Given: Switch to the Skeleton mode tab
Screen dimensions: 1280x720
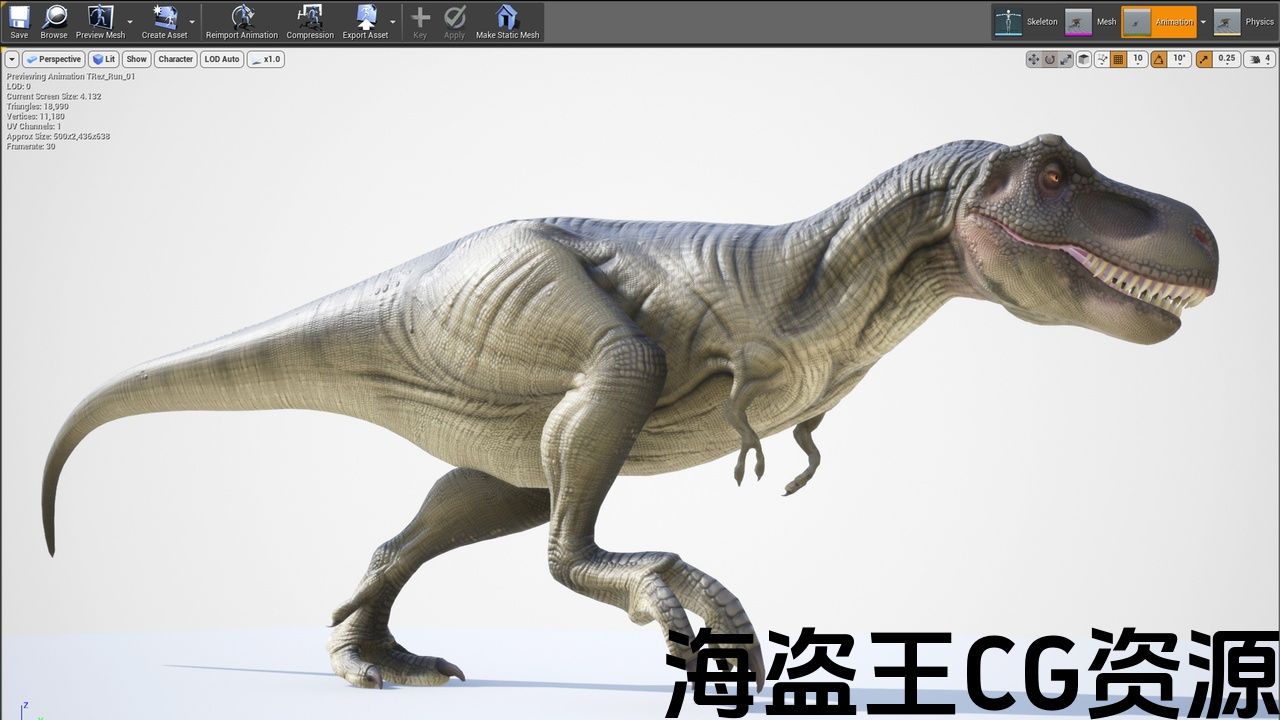Looking at the screenshot, I should pos(1027,22).
